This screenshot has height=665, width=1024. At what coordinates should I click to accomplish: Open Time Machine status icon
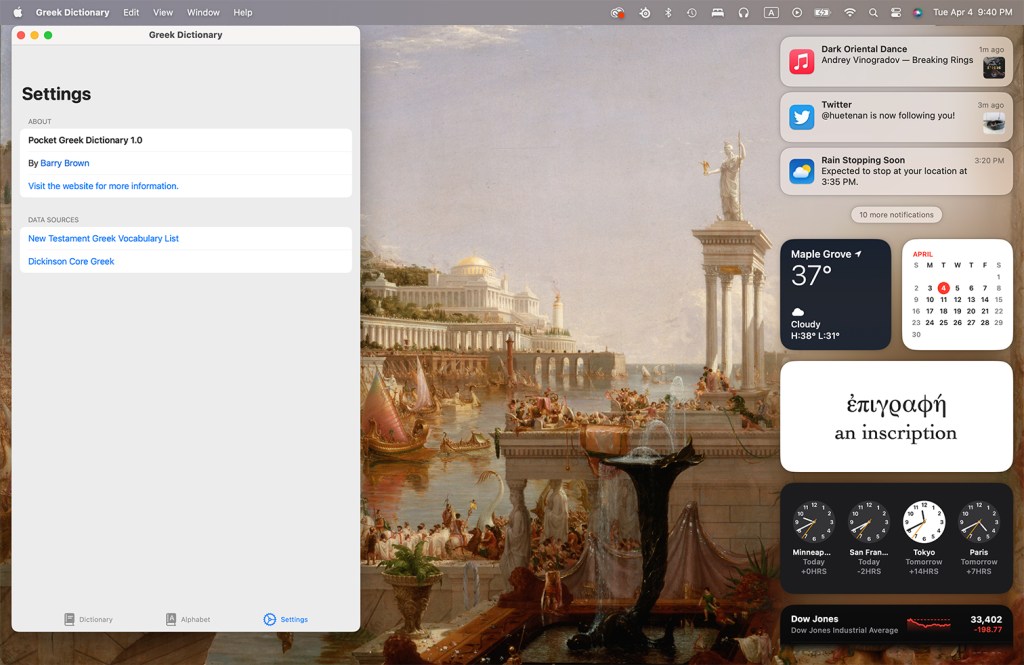692,13
